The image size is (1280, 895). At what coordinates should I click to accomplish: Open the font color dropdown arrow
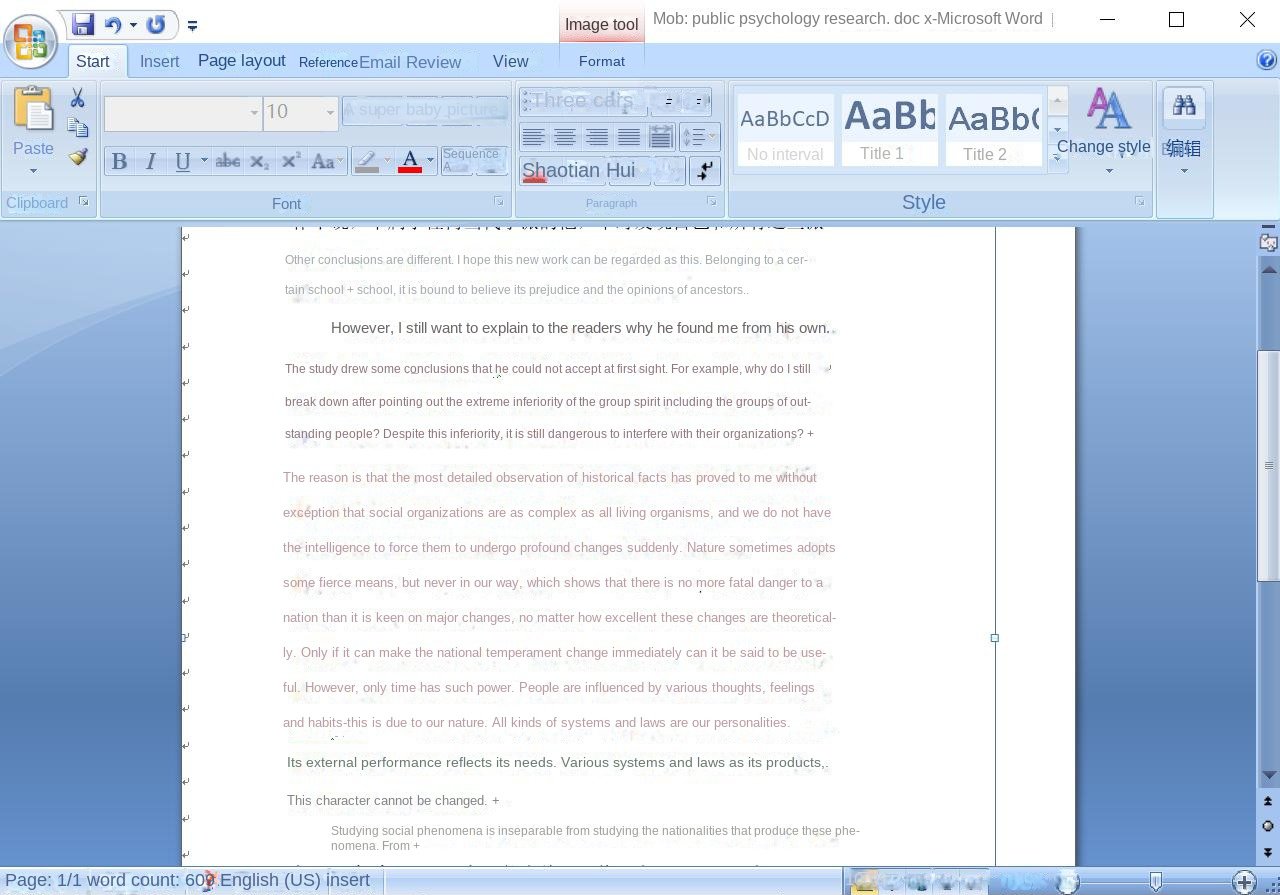(429, 160)
